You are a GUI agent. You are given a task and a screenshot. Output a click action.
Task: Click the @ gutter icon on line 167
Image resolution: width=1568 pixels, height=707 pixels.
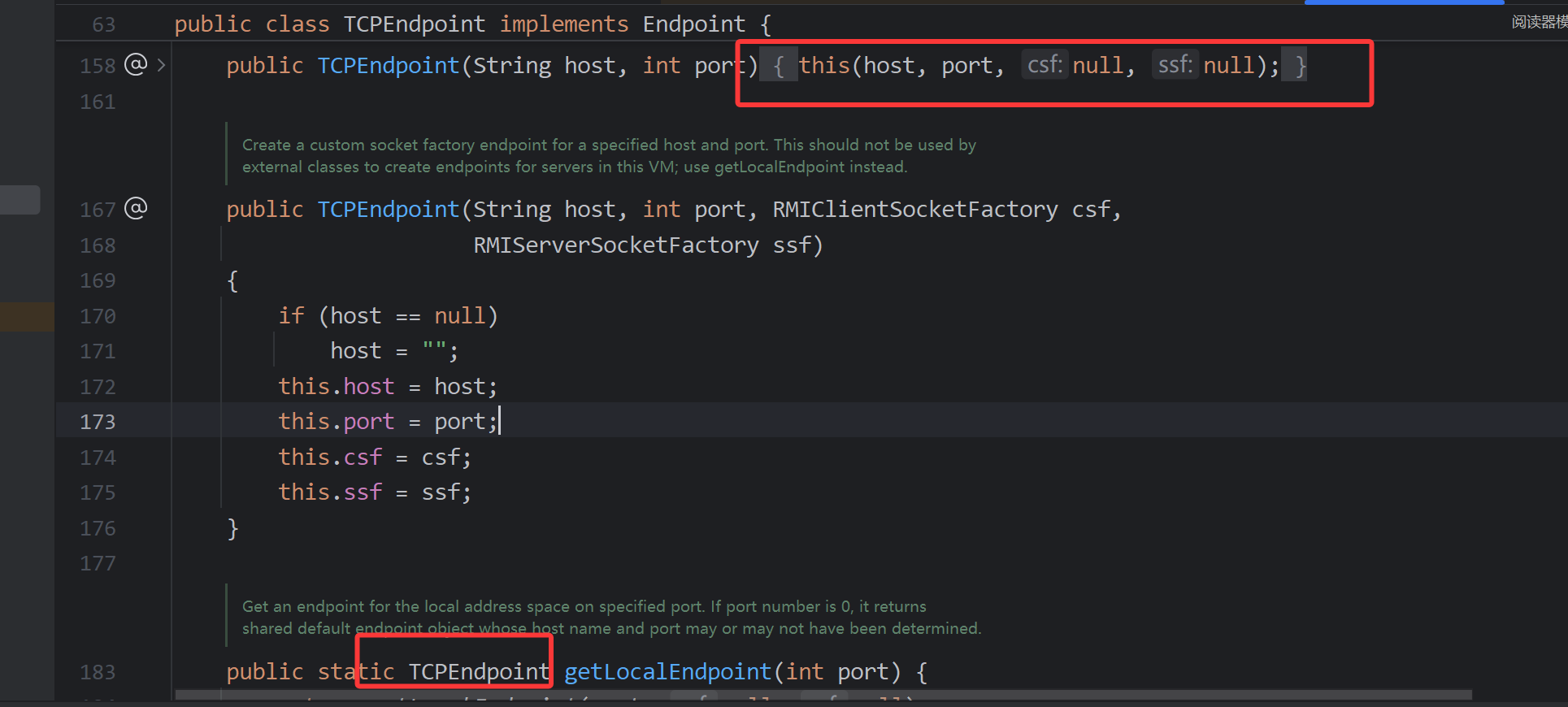tap(136, 209)
